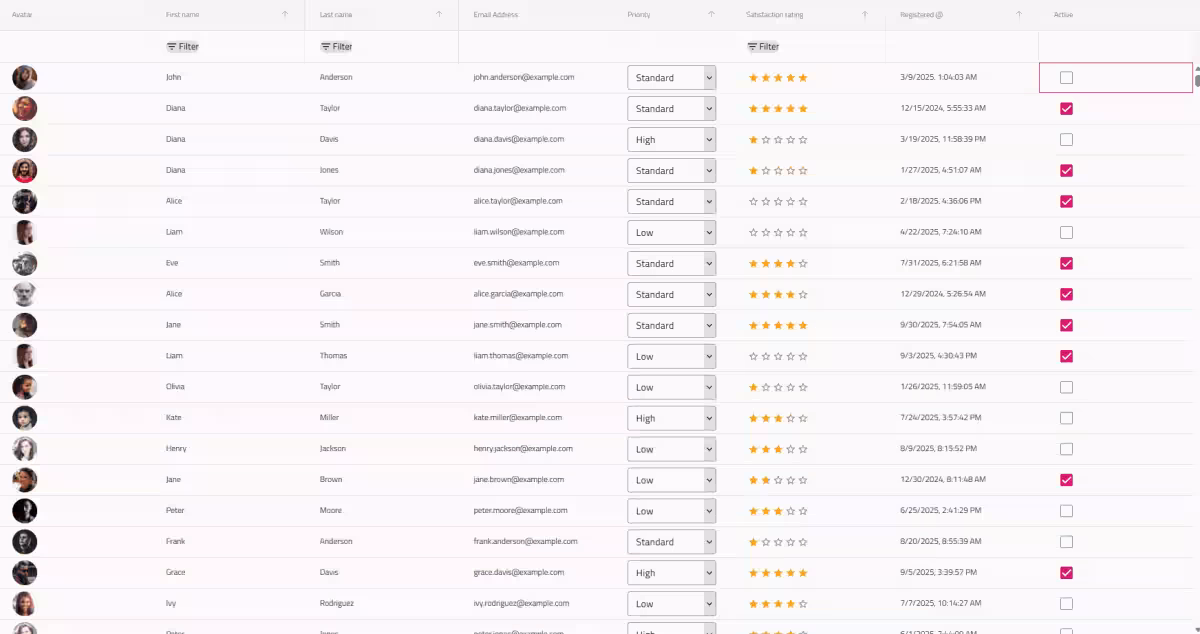Check Active box for Liam Wilson

(x=1066, y=233)
